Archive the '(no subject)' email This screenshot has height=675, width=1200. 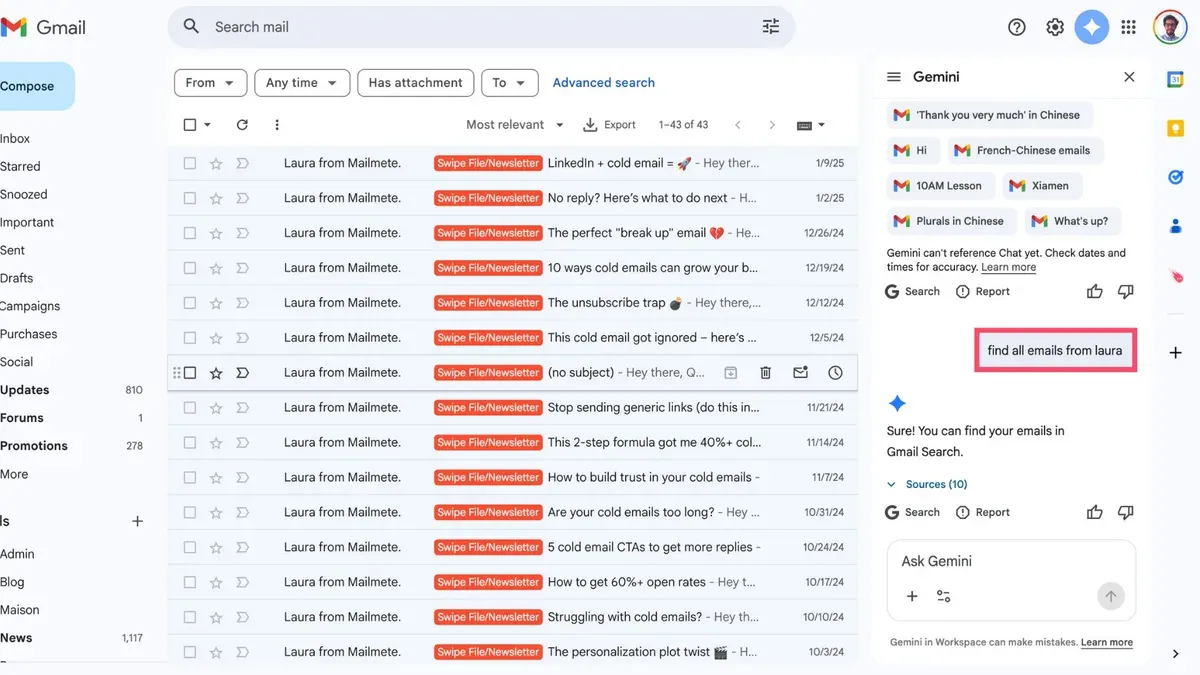tap(731, 373)
